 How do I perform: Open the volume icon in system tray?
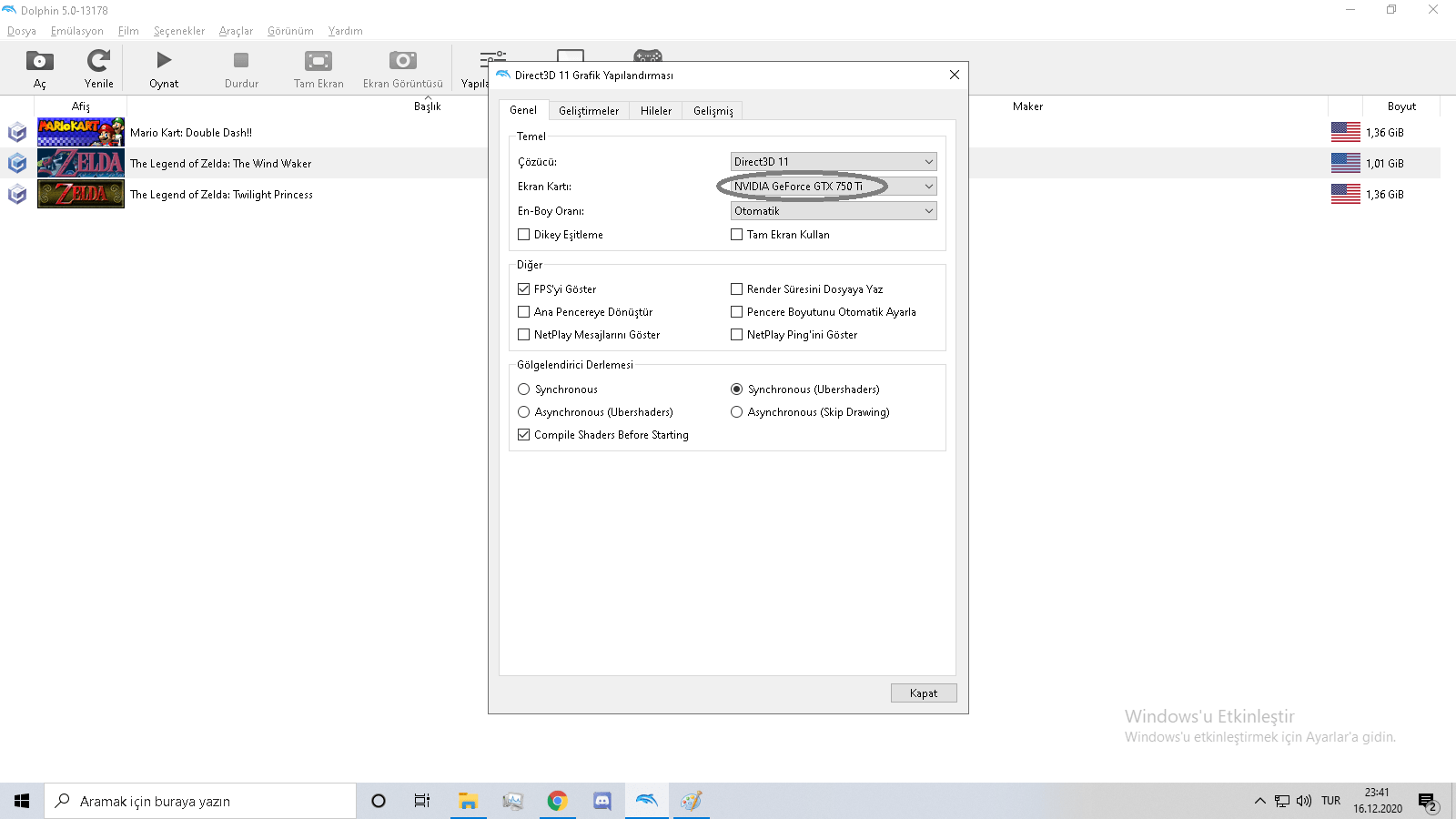coord(1304,801)
